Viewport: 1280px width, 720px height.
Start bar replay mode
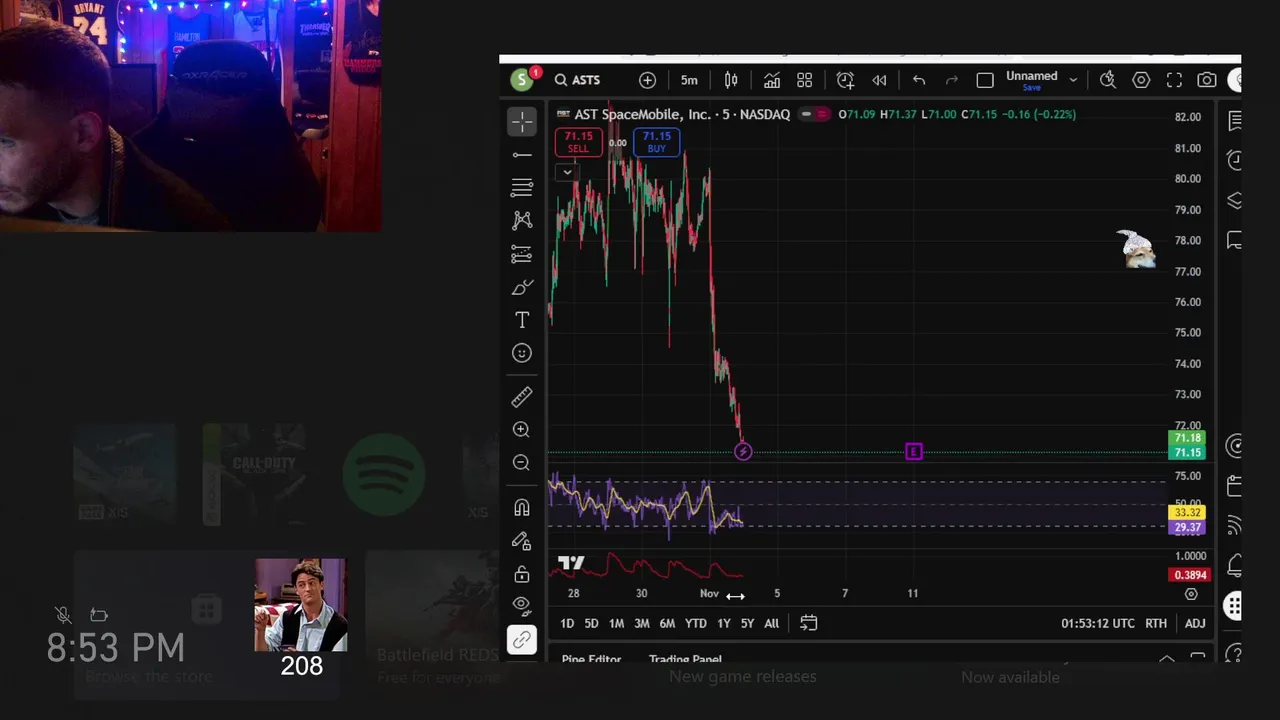879,80
